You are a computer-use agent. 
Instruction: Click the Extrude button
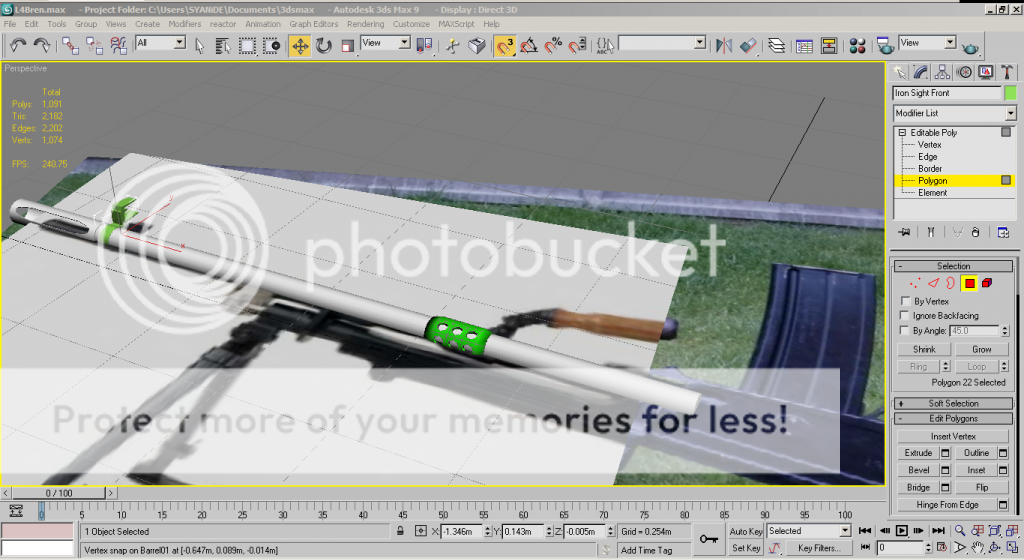coord(918,453)
